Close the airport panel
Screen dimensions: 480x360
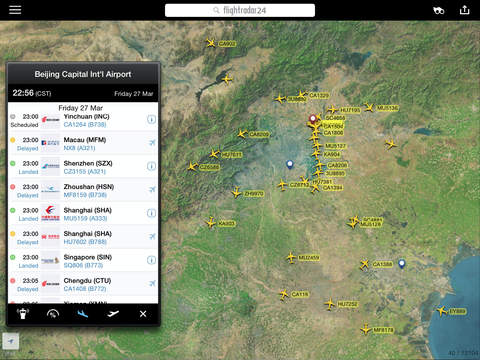pyautogui.click(x=143, y=314)
